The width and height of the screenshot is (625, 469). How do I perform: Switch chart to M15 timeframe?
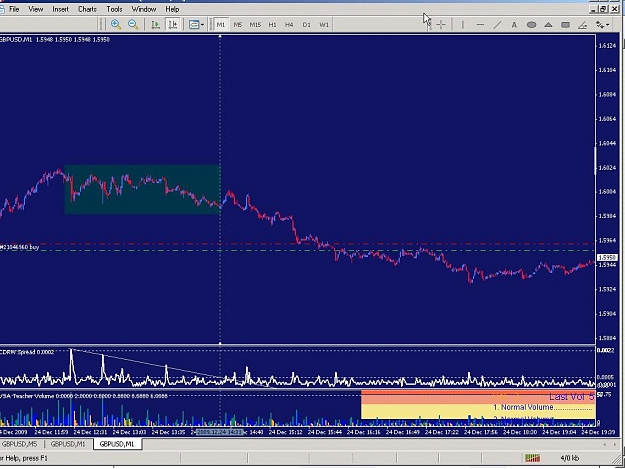[255, 25]
